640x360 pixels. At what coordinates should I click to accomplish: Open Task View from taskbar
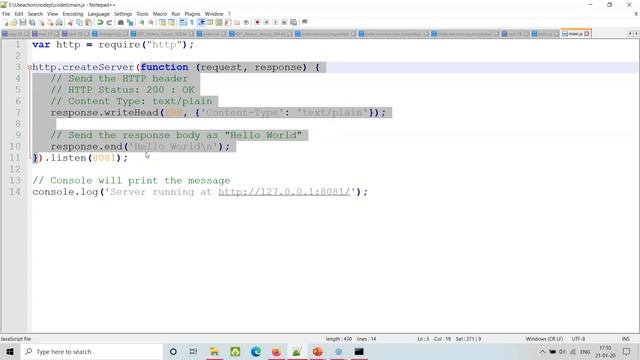coord(193,351)
